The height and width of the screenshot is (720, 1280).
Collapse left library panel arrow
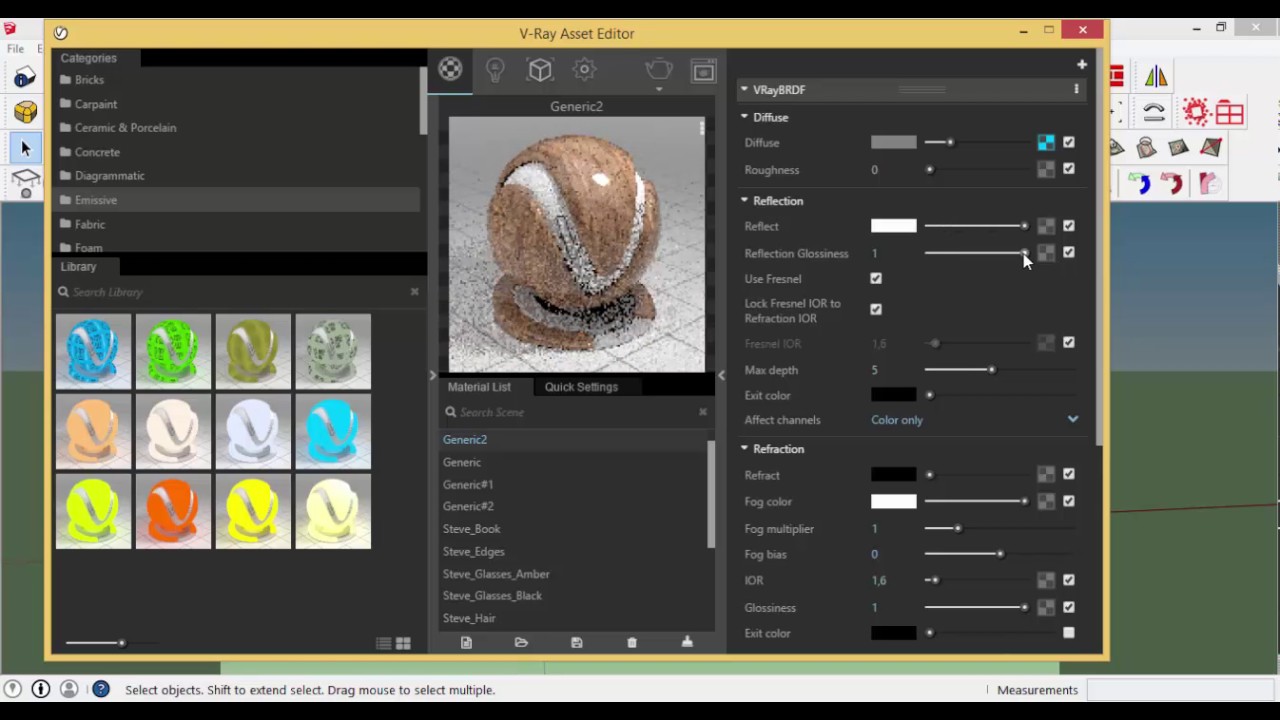(432, 376)
